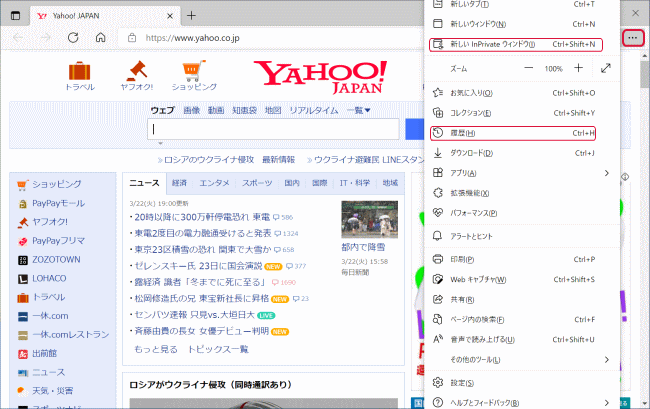Expand ヘルプとフィードバック submenu

pyautogui.click(x=521, y=402)
